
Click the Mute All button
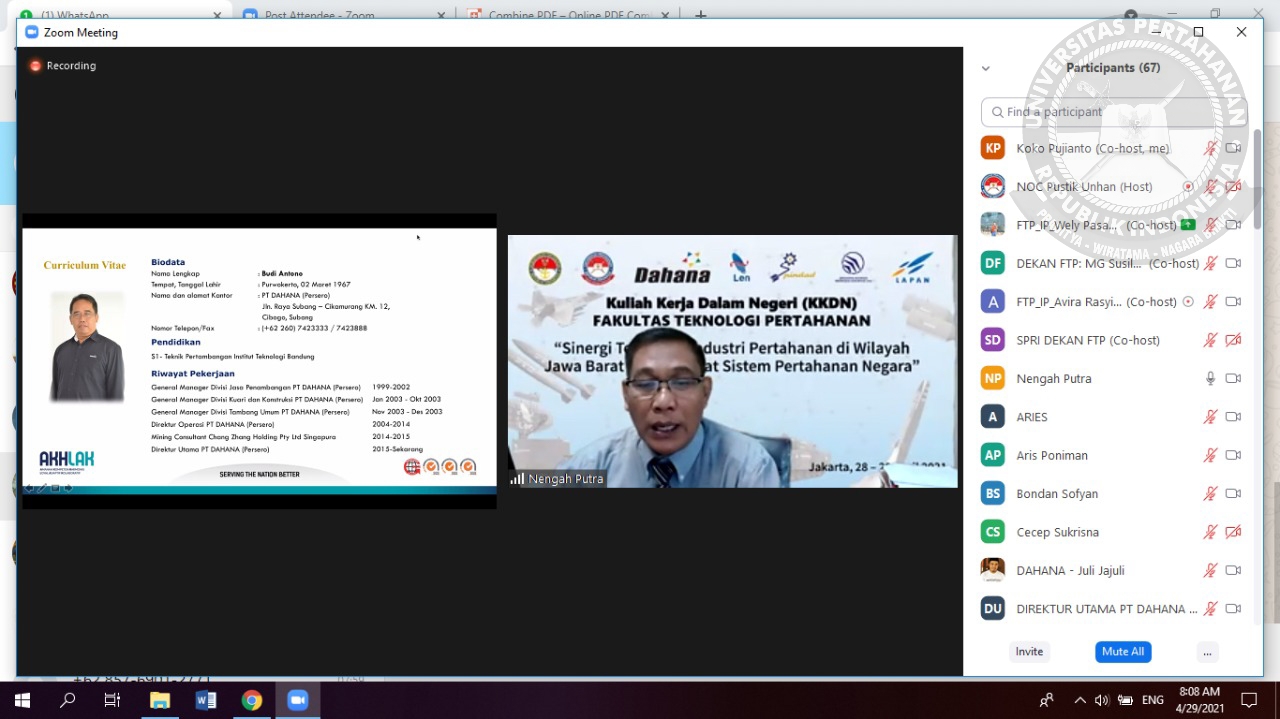1123,652
